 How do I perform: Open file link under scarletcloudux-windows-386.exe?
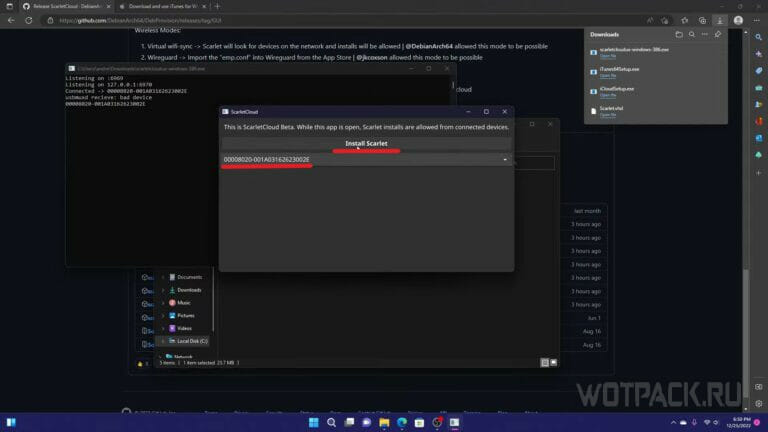(x=607, y=57)
